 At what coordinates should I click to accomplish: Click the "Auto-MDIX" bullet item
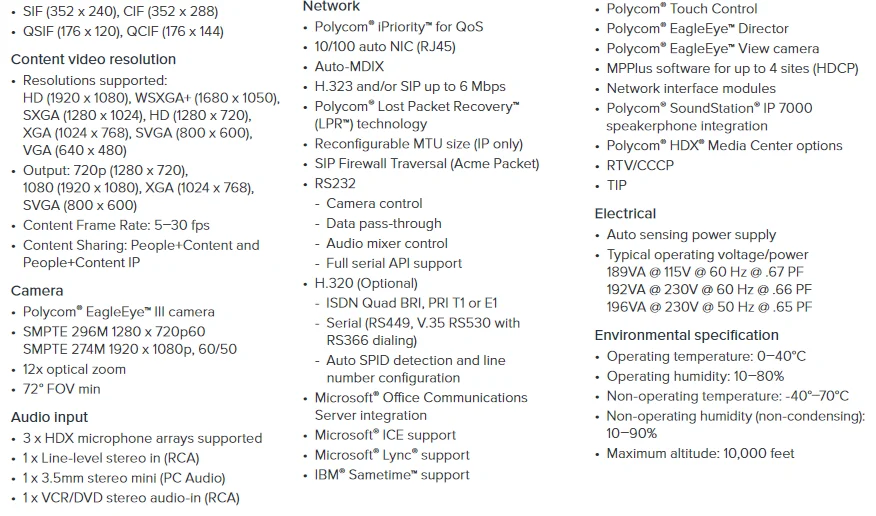[349, 66]
